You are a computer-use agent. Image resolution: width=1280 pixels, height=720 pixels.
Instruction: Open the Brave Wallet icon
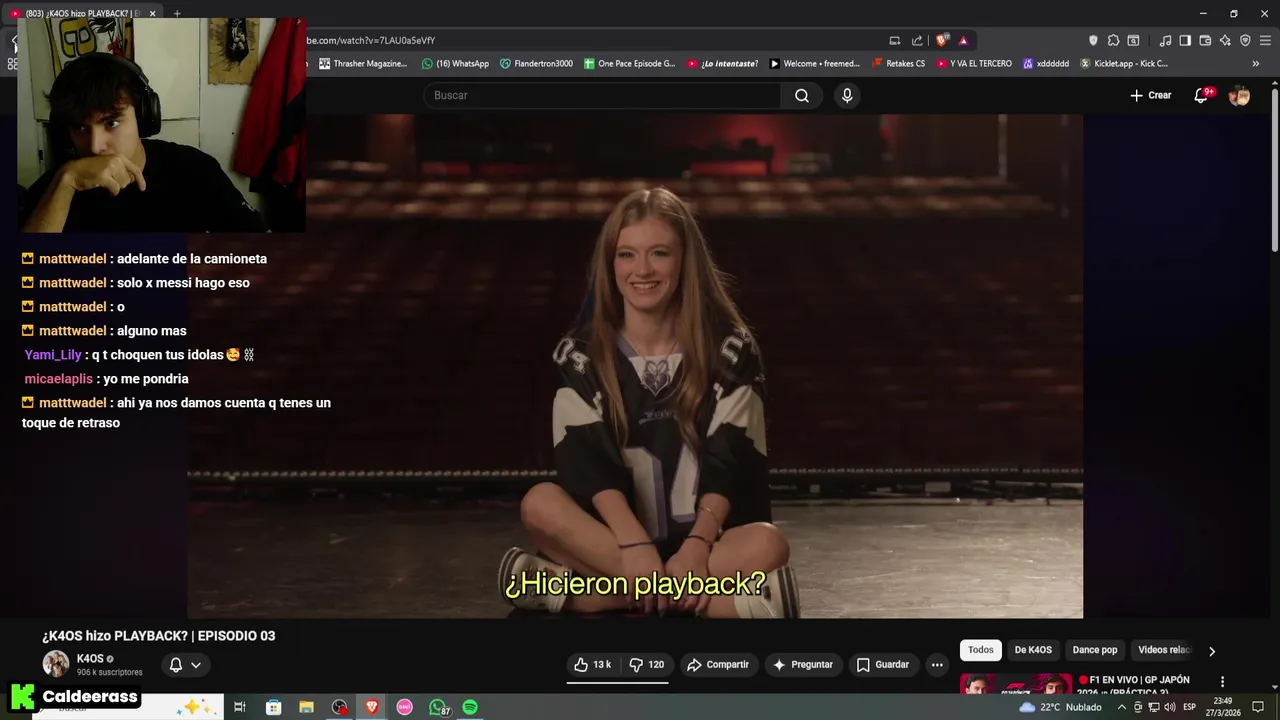(1205, 40)
